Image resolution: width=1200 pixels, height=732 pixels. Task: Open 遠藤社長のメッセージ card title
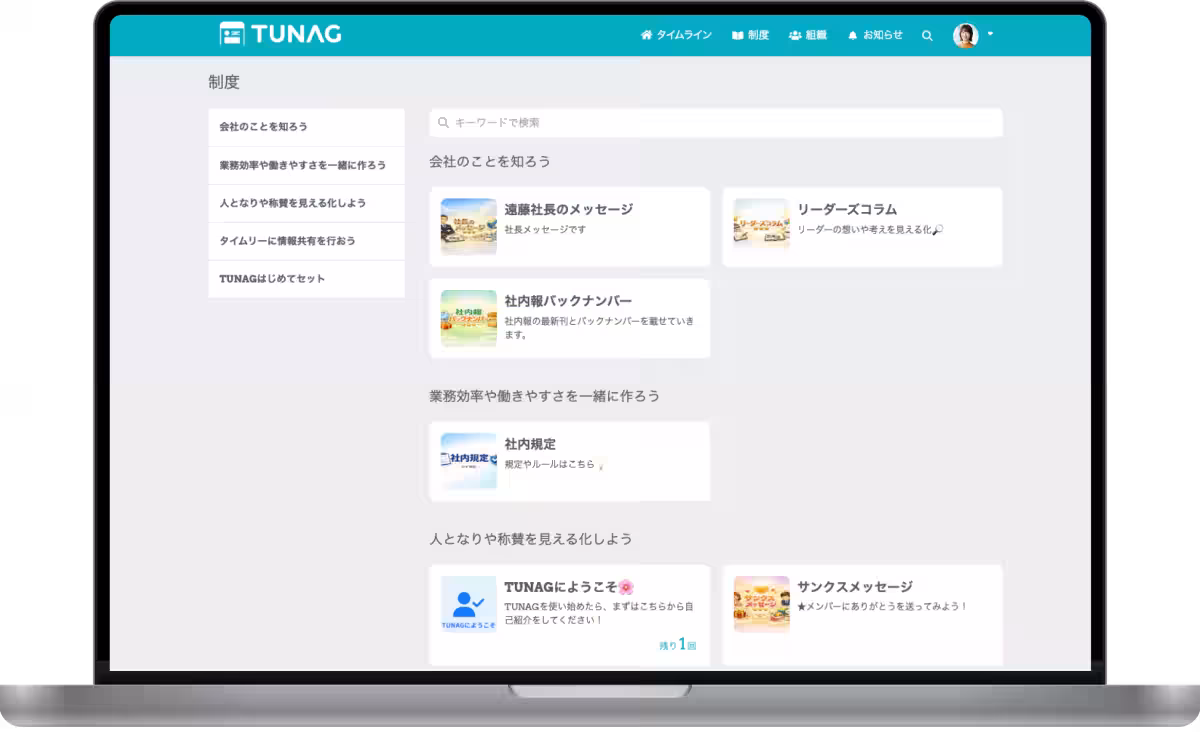tap(568, 209)
